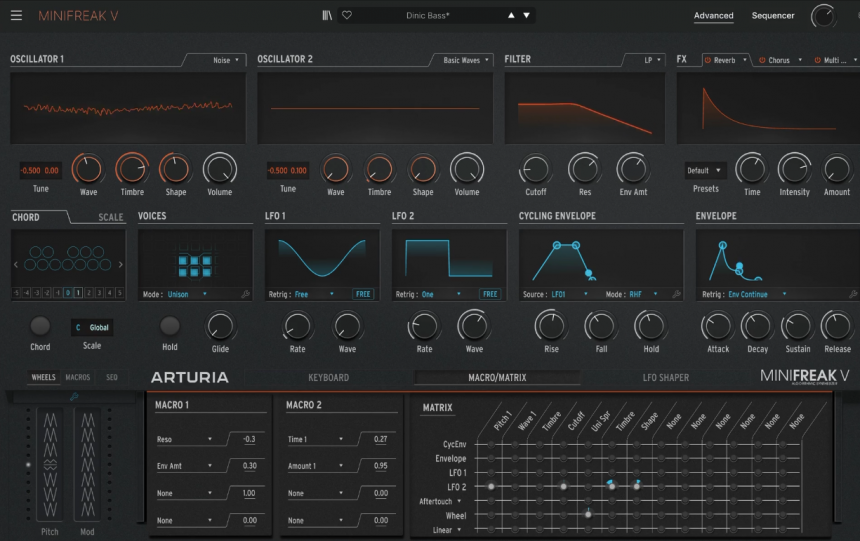Click the master volume knob top right
The image size is (860, 541).
pos(824,16)
